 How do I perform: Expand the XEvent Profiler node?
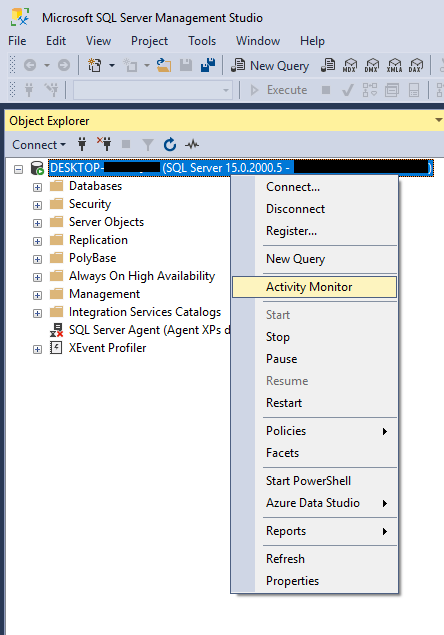point(37,349)
